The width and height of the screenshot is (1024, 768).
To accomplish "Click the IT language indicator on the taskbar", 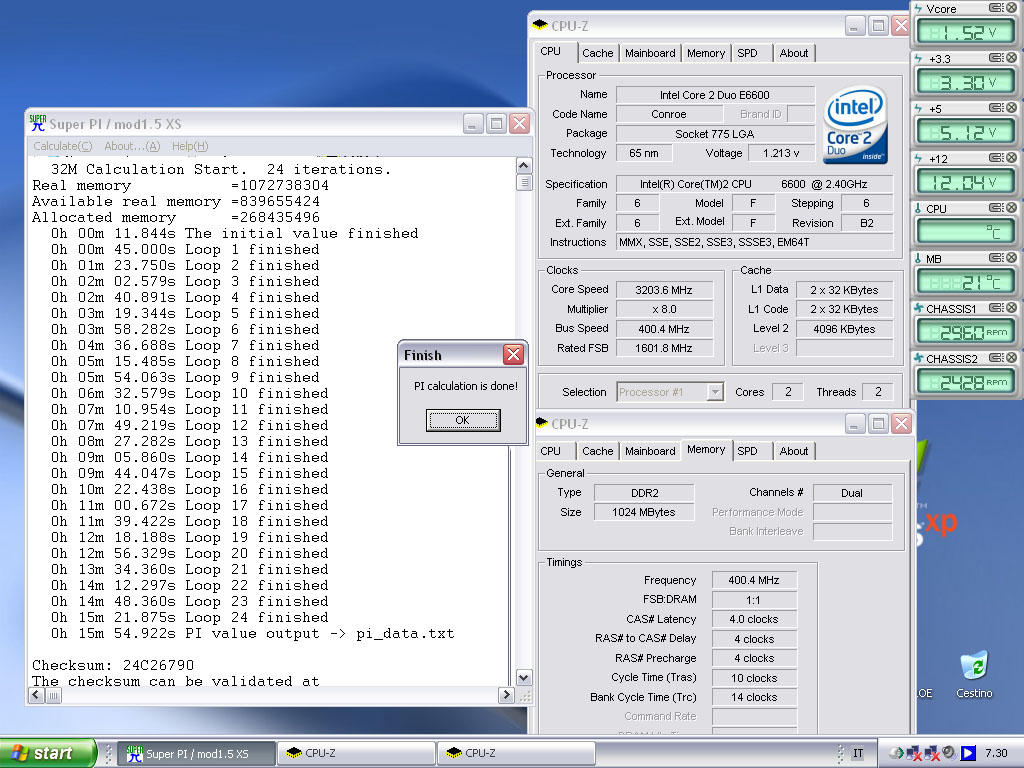I will coord(858,753).
